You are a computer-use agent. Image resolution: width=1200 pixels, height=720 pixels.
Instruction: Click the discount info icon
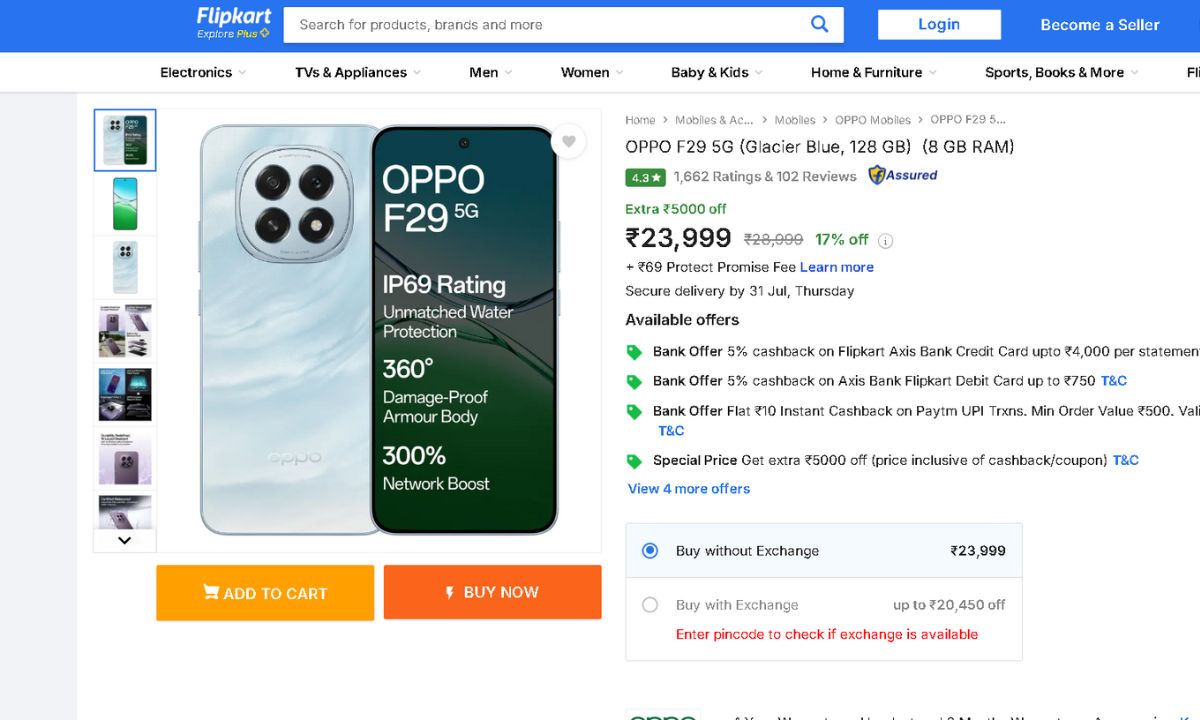pos(885,241)
